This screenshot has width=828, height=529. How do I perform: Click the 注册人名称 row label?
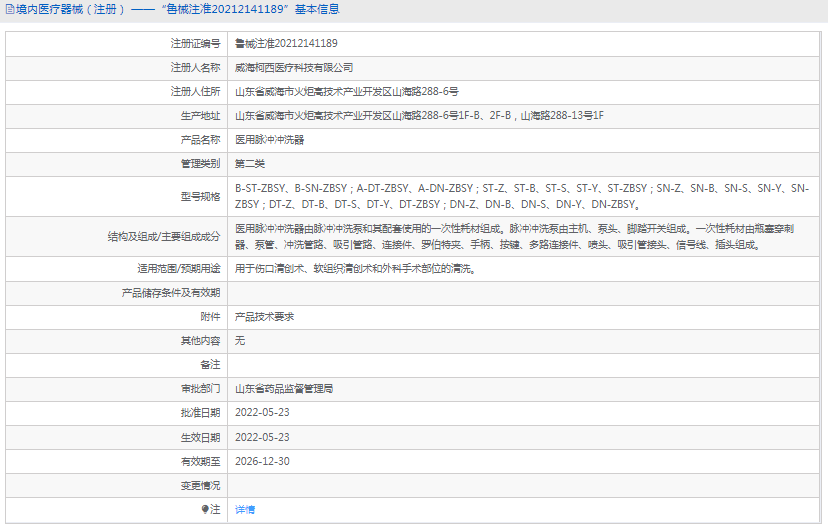click(x=195, y=68)
